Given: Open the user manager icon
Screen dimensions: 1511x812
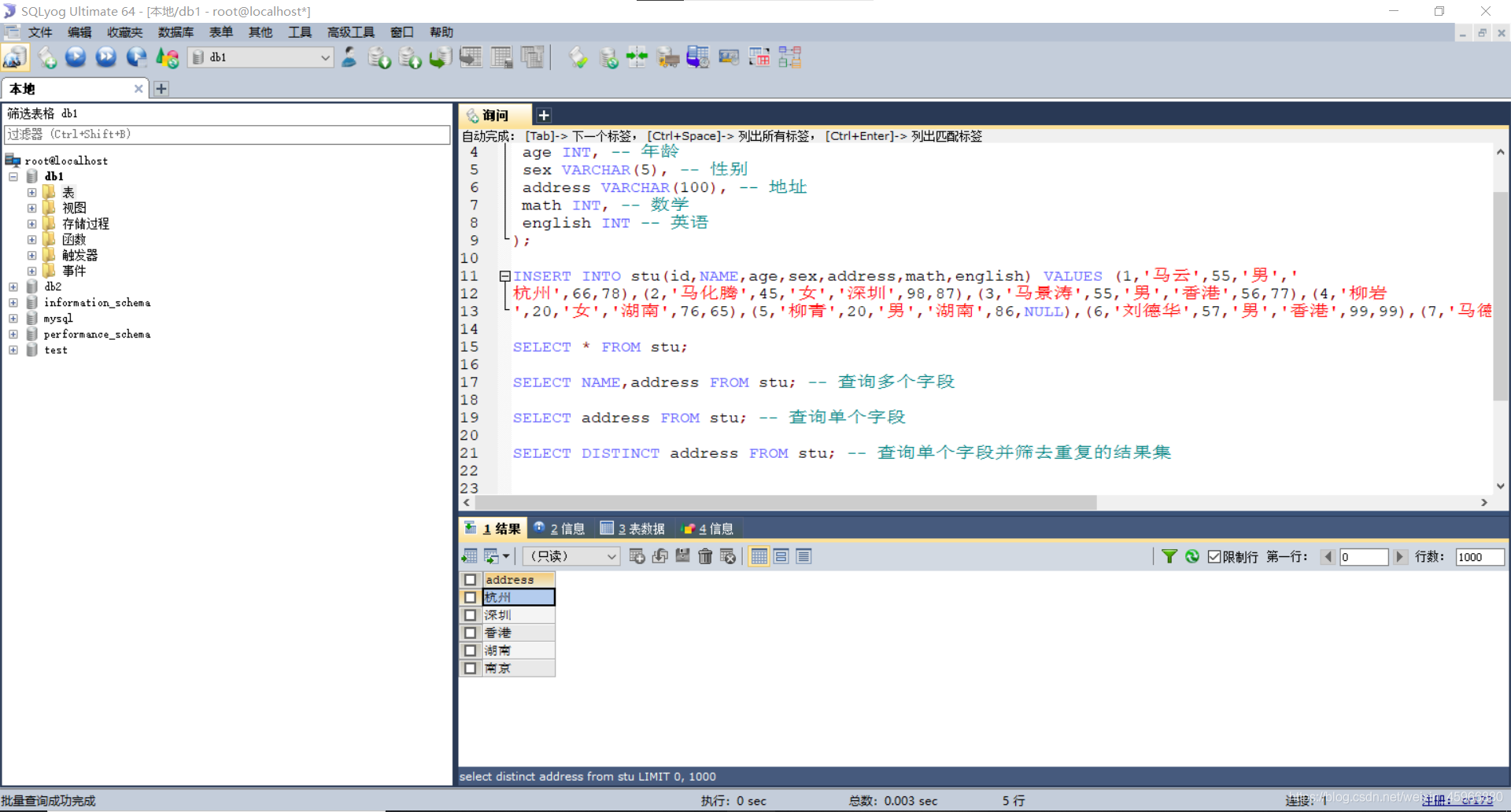Looking at the screenshot, I should point(349,57).
